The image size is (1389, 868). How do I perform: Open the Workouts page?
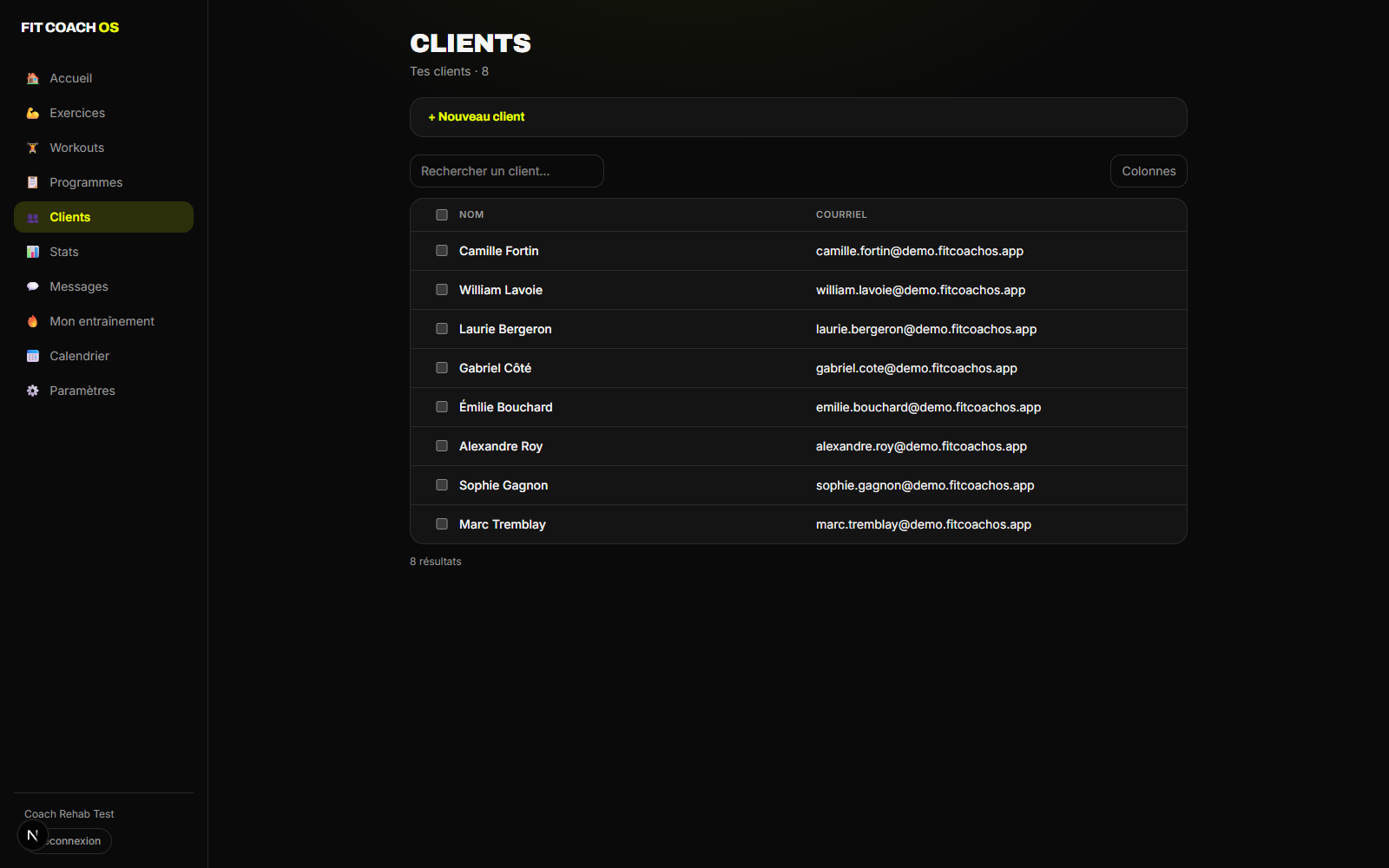[x=103, y=148]
